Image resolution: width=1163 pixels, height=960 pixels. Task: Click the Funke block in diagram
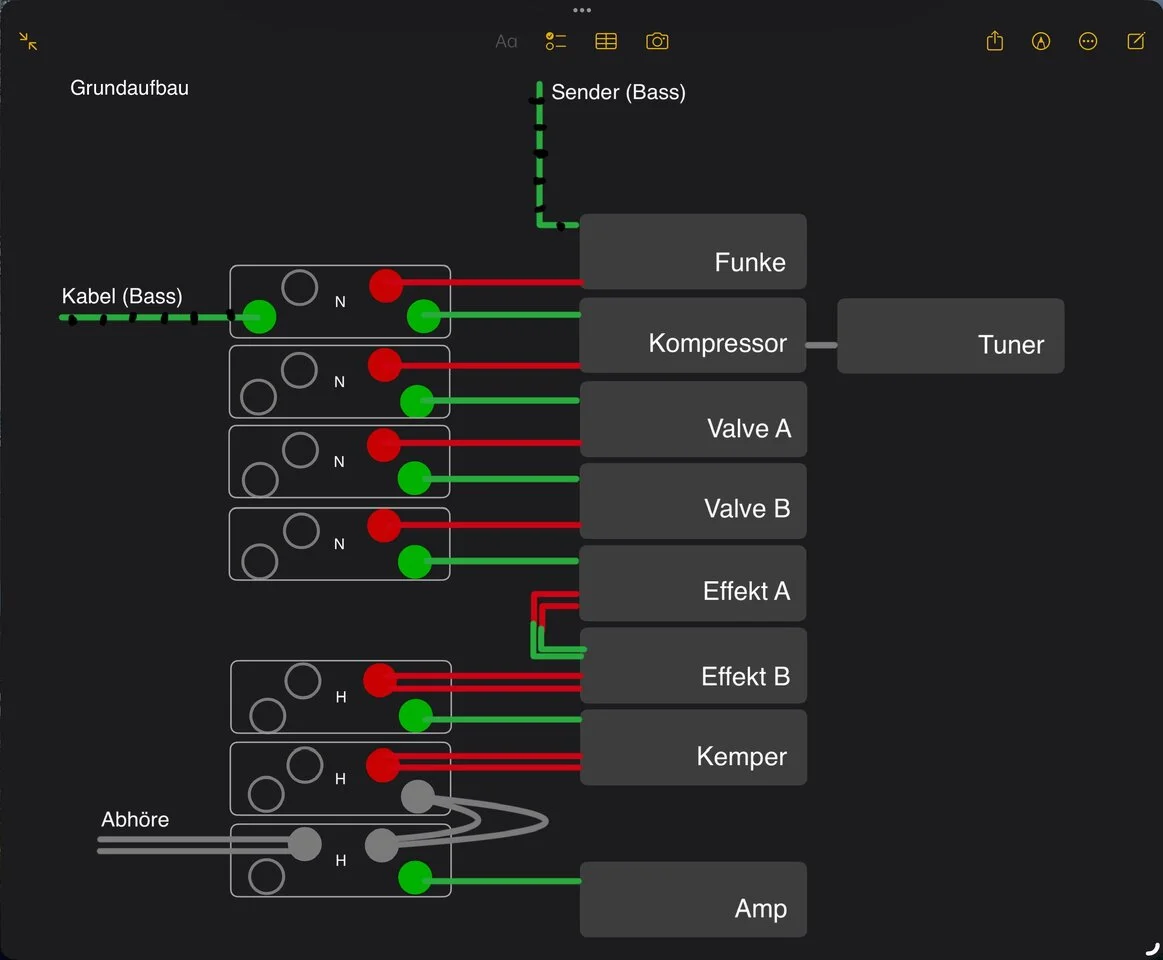(x=693, y=252)
